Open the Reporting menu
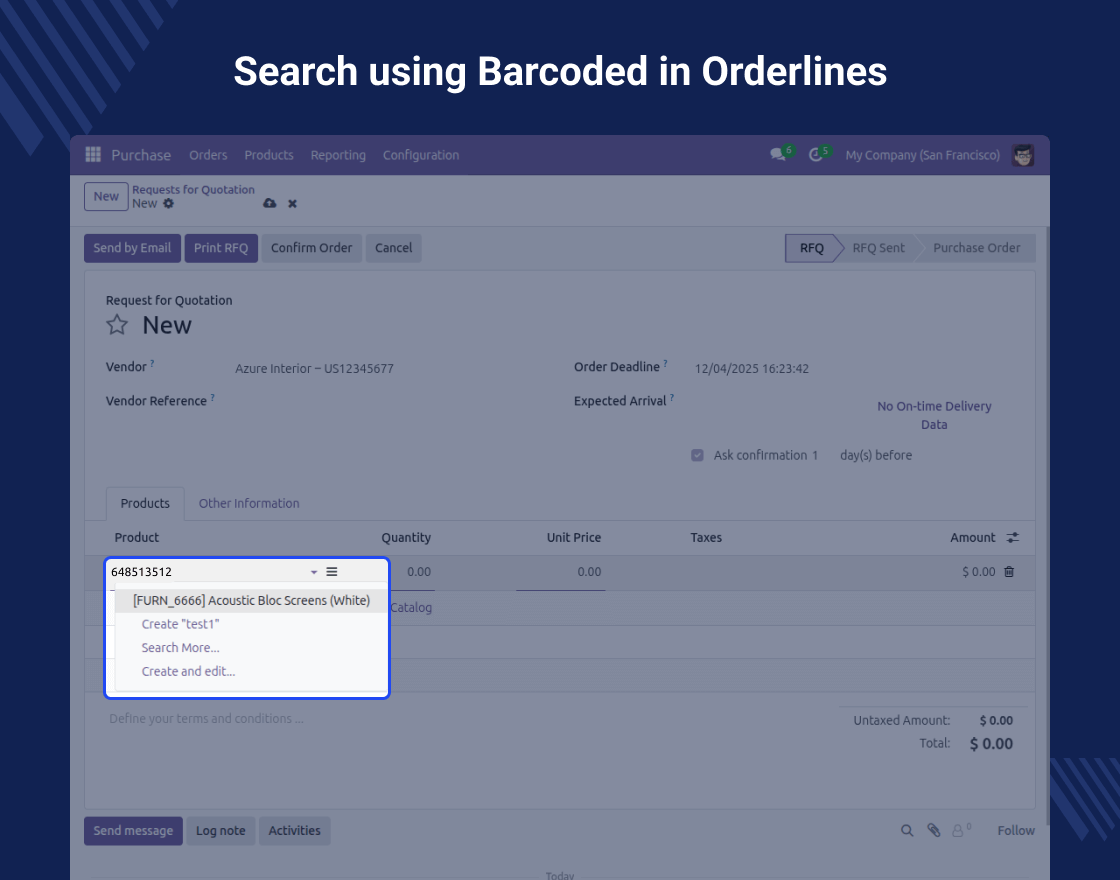The height and width of the screenshot is (880, 1120). [338, 155]
